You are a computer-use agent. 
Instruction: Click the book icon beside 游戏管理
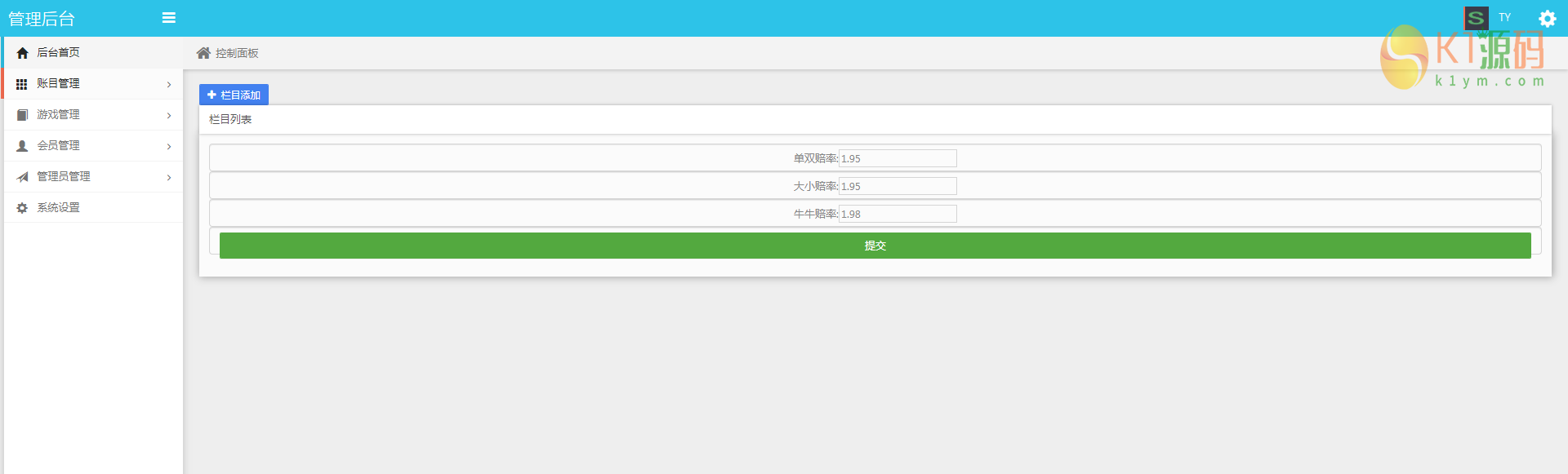pos(22,115)
